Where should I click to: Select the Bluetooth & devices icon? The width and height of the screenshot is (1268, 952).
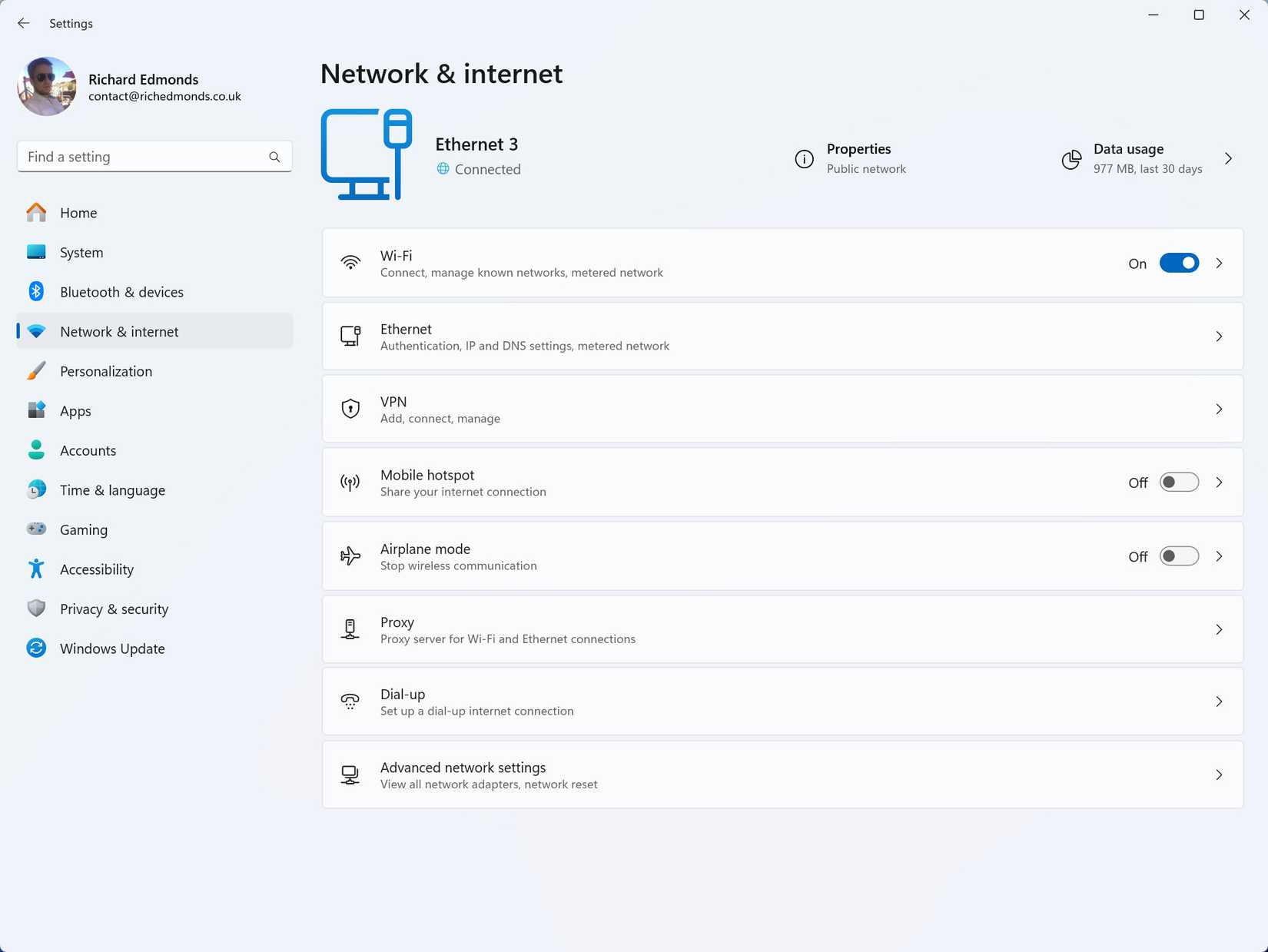click(36, 292)
